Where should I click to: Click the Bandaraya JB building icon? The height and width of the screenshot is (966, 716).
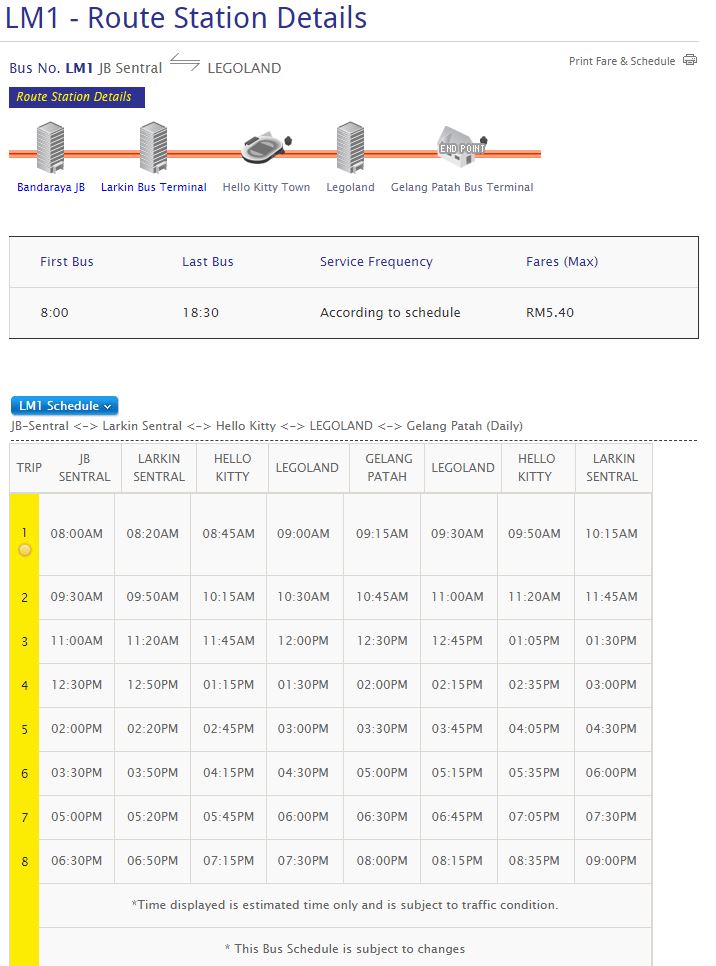click(50, 148)
